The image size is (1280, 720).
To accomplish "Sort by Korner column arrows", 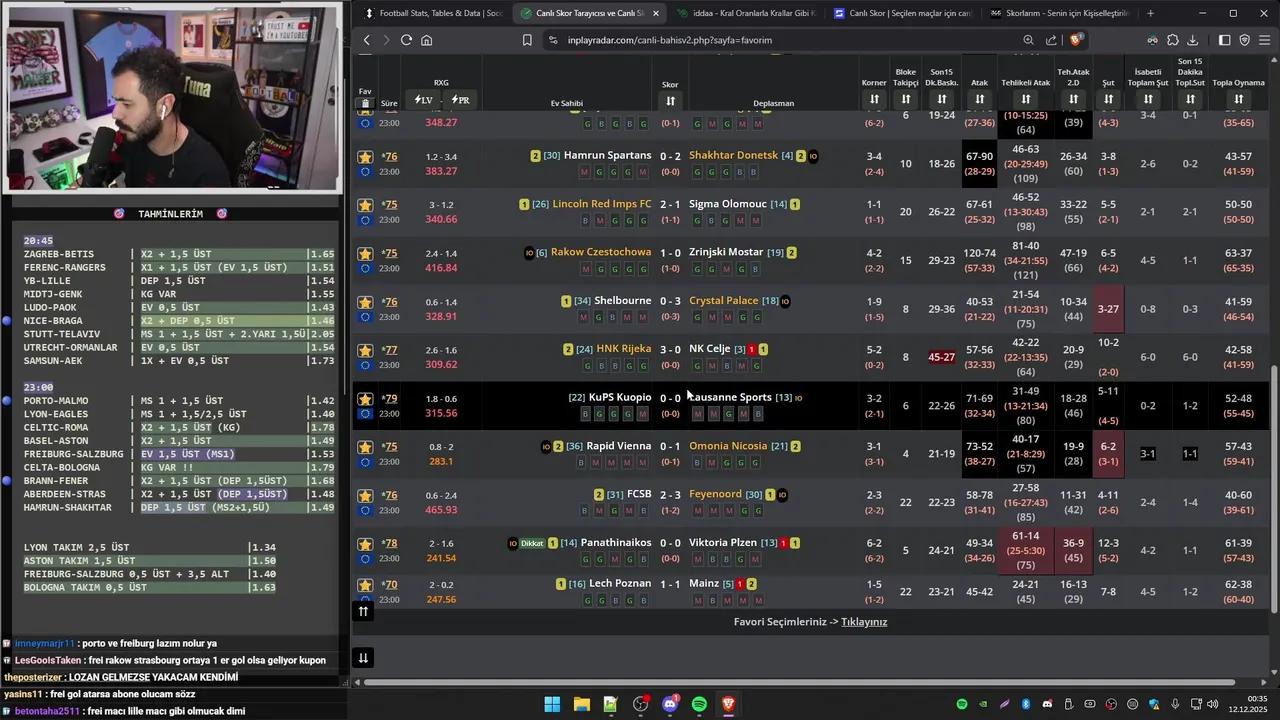I will pos(874,99).
